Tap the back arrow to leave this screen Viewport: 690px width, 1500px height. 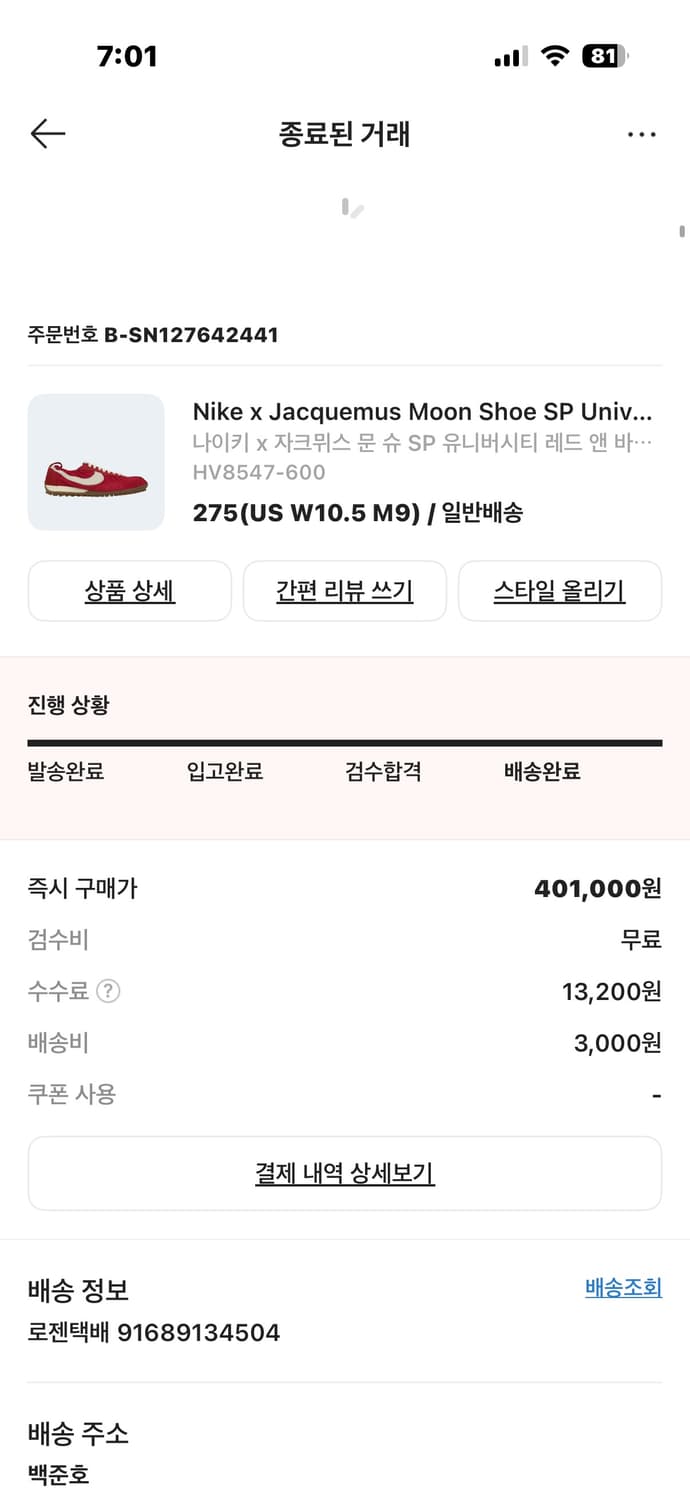(47, 133)
